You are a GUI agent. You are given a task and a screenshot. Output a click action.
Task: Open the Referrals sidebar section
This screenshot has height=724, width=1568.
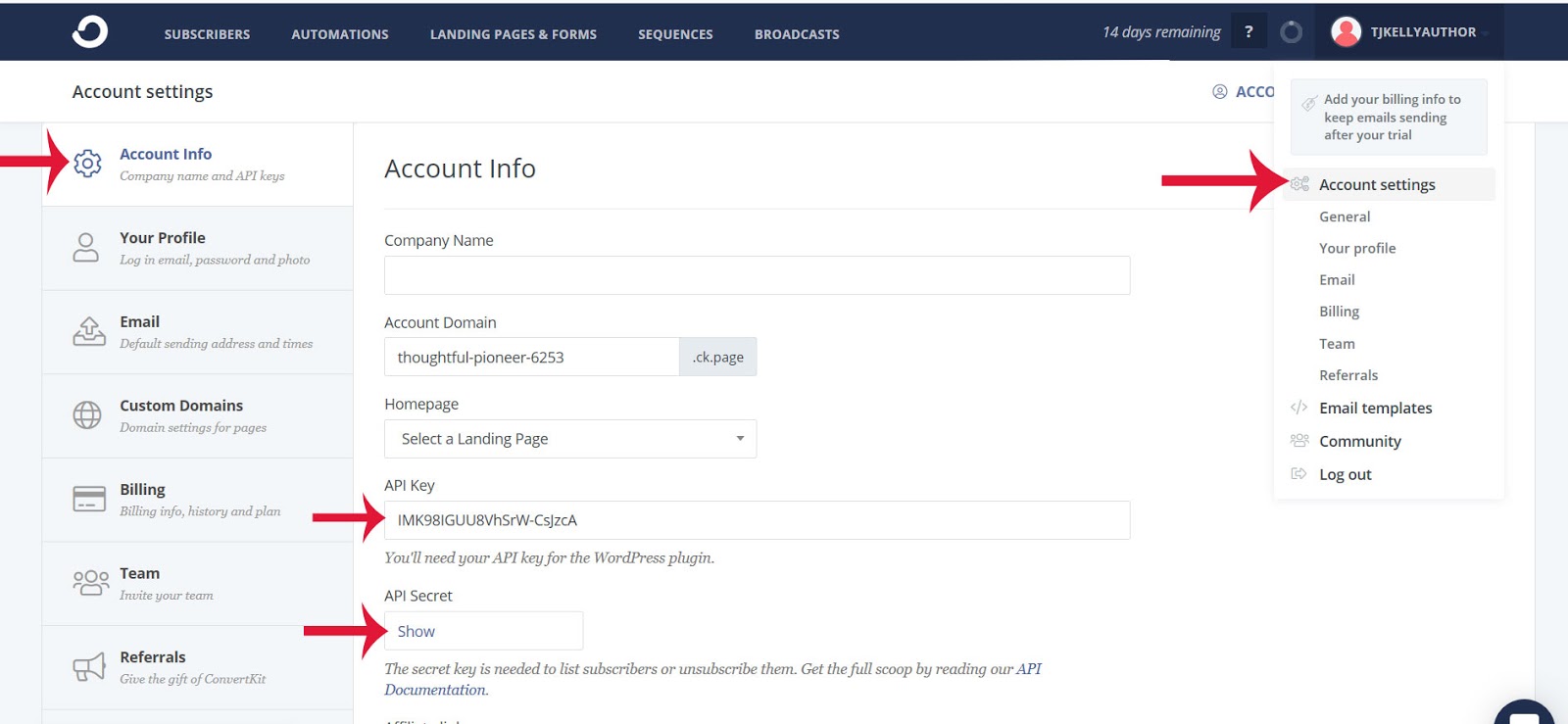197,667
